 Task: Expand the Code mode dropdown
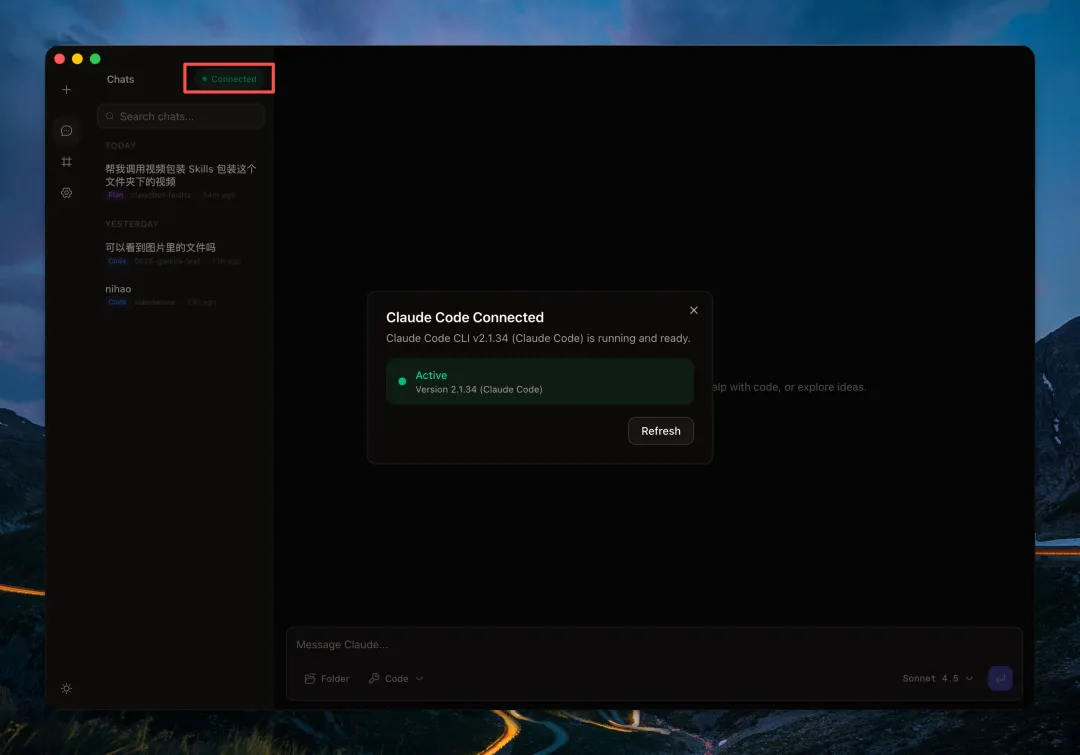coord(396,678)
